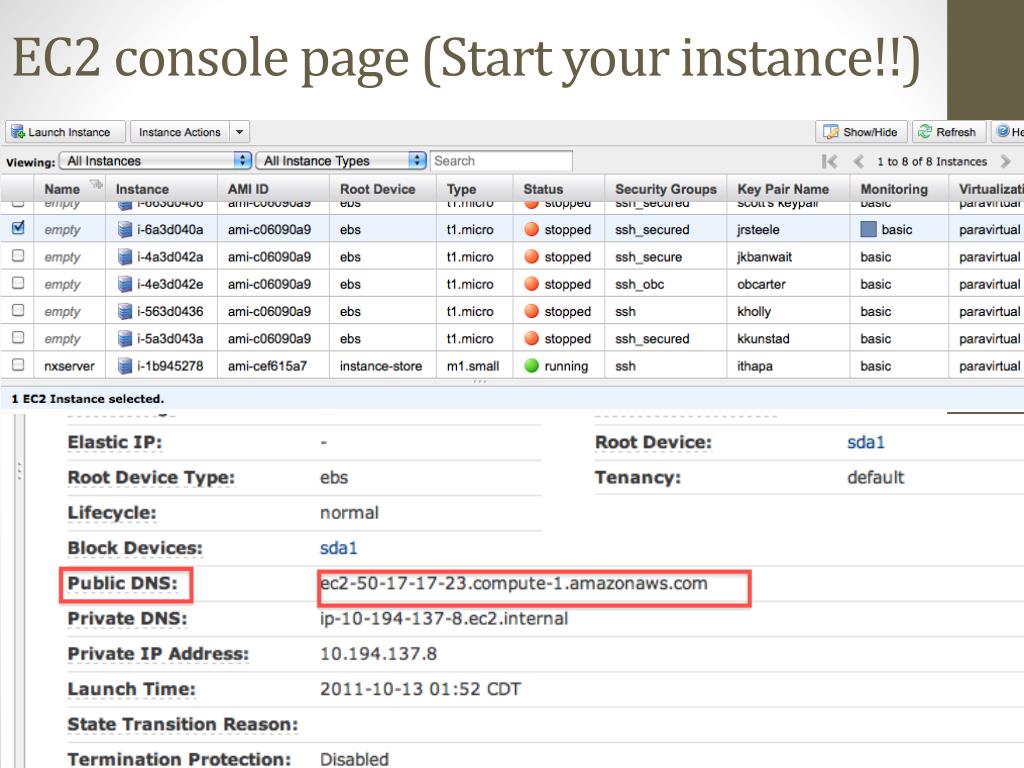Sort by the Name column header
Viewport: 1024px width, 768px height.
click(62, 189)
